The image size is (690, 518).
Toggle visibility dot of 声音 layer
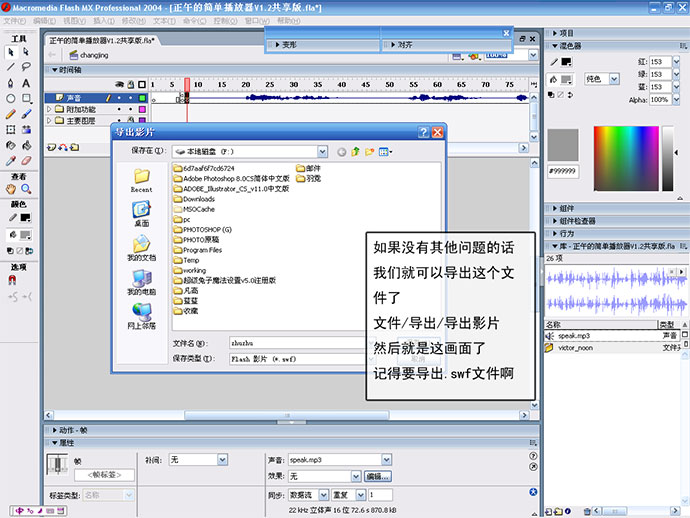pos(119,98)
